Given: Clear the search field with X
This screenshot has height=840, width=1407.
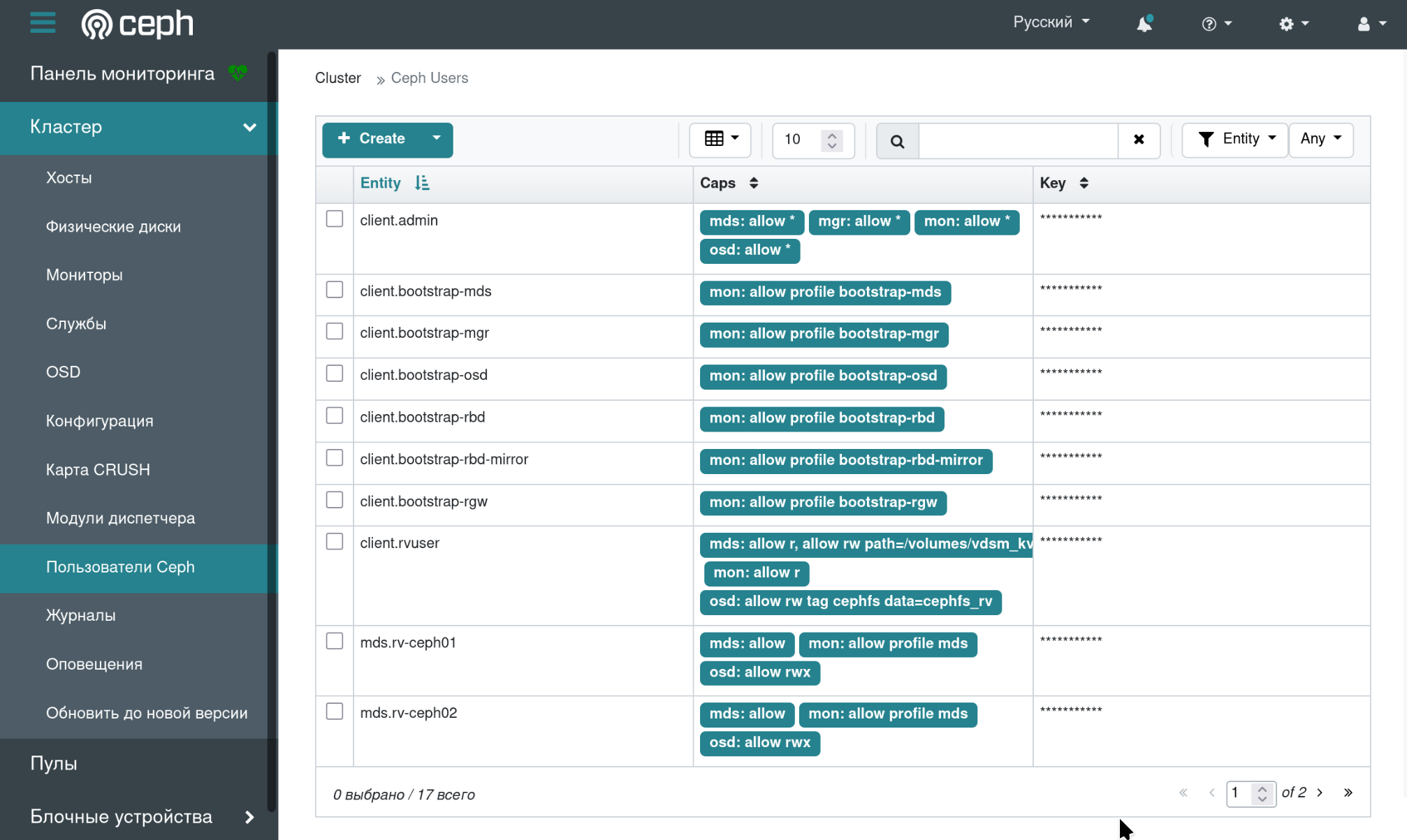Looking at the screenshot, I should point(1139,140).
